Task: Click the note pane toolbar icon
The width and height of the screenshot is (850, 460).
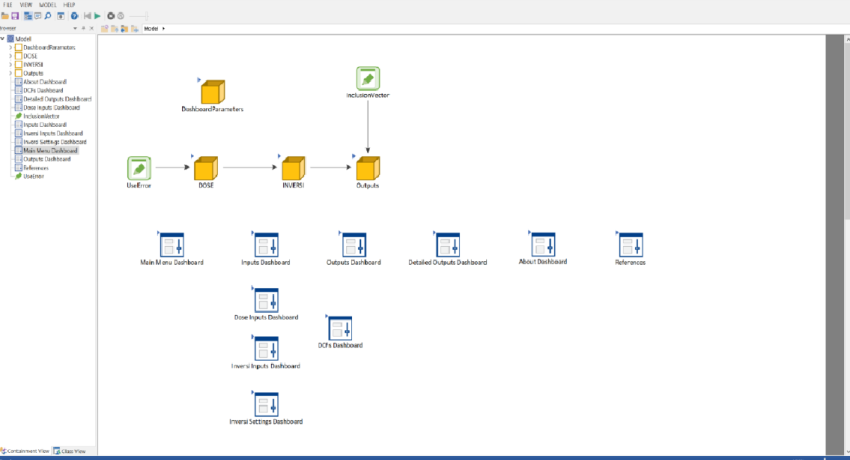Action: pyautogui.click(x=37, y=16)
